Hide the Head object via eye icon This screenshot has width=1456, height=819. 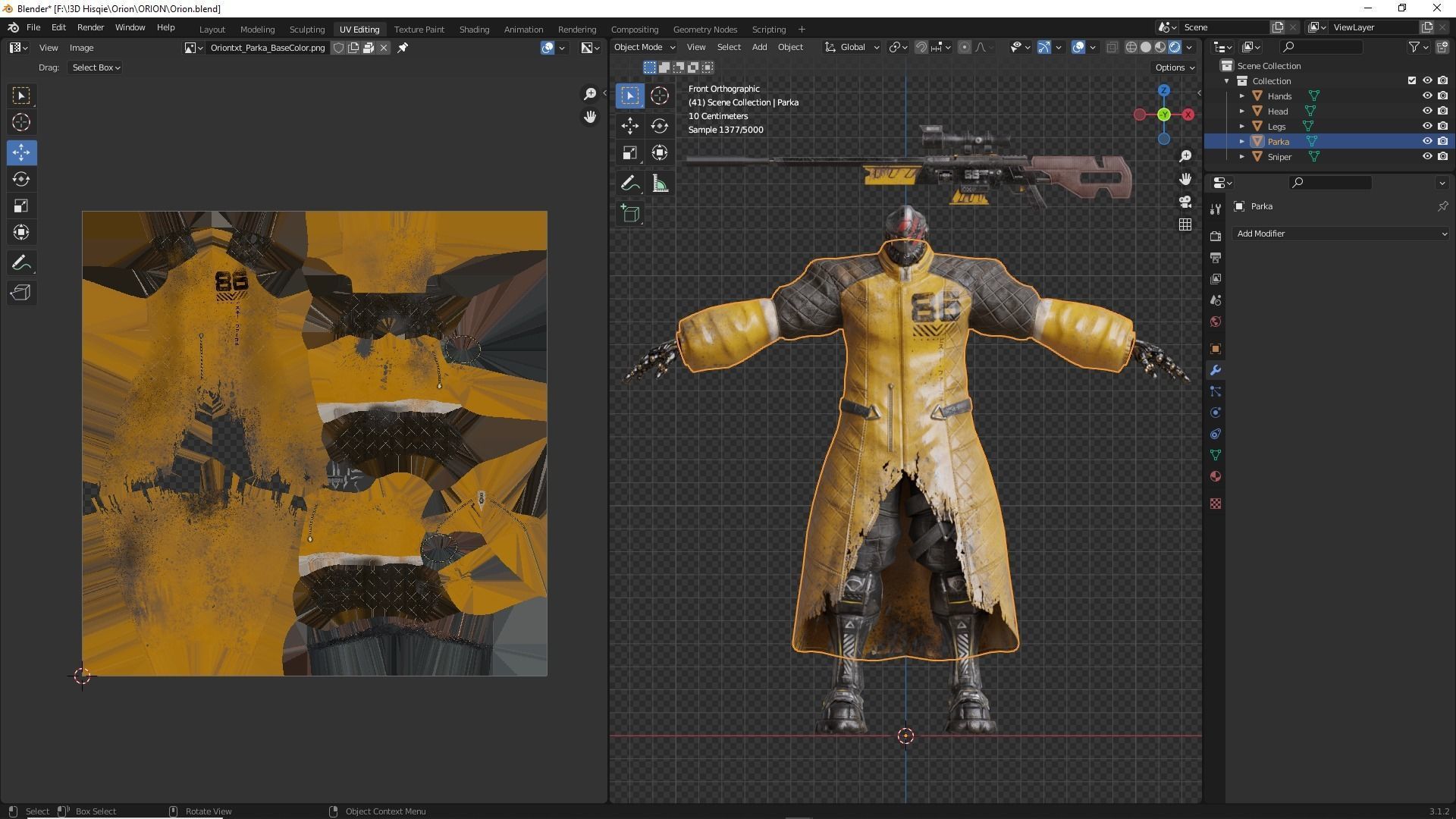(1426, 111)
